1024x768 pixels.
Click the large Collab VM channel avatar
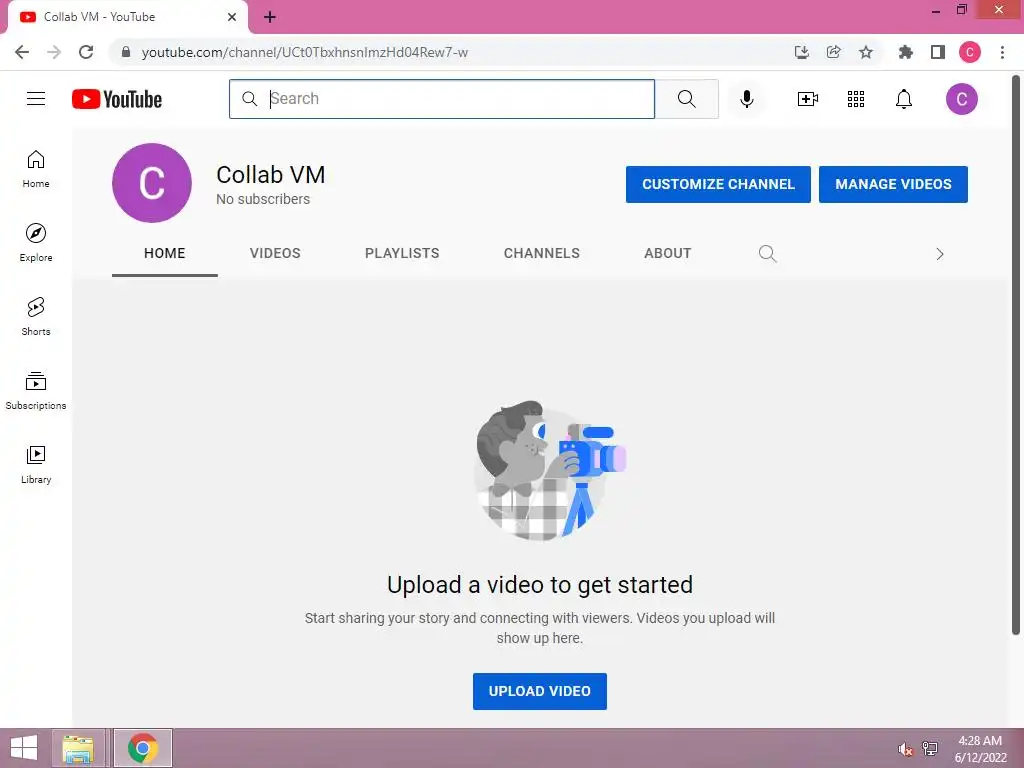[x=152, y=183]
